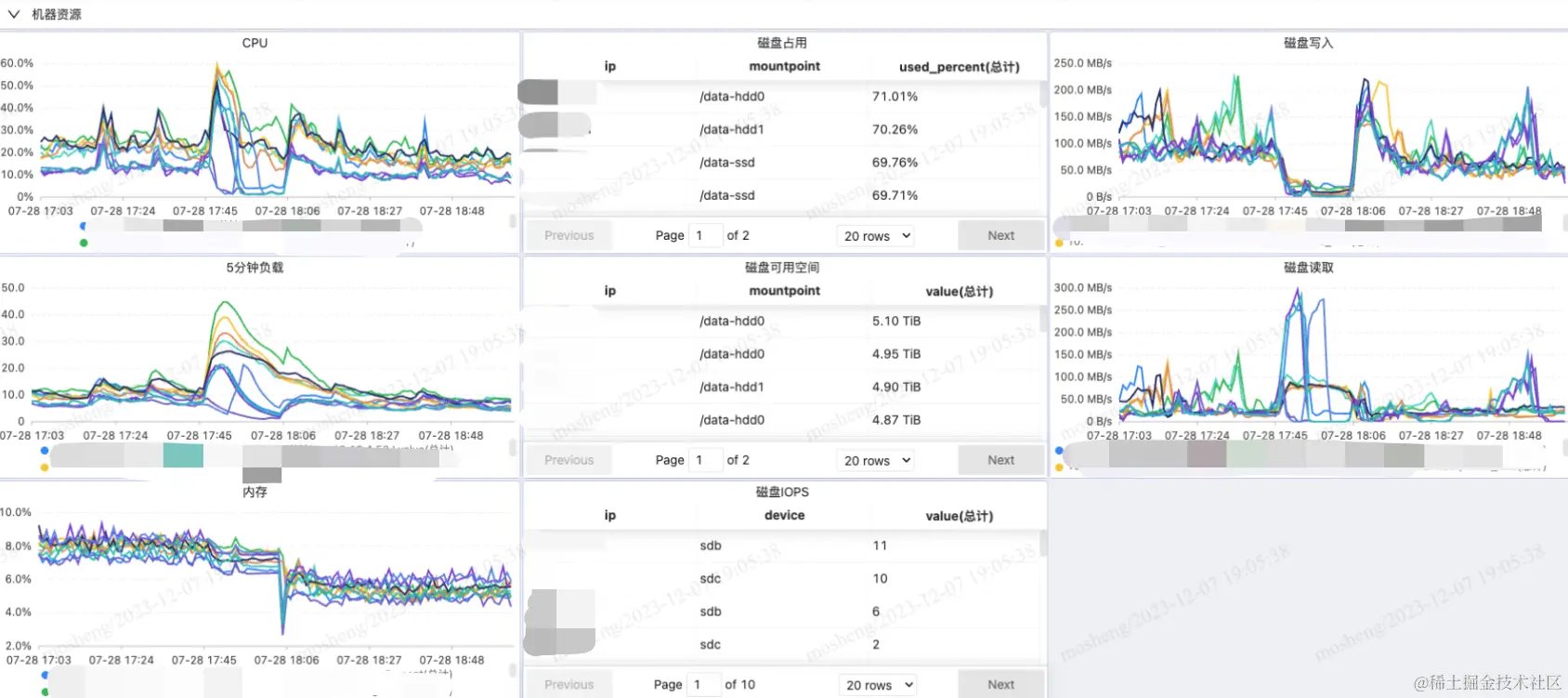Click the /data-ssd mountpoint at 69.76%
Image resolution: width=1568 pixels, height=698 pixels.
pyautogui.click(x=727, y=163)
